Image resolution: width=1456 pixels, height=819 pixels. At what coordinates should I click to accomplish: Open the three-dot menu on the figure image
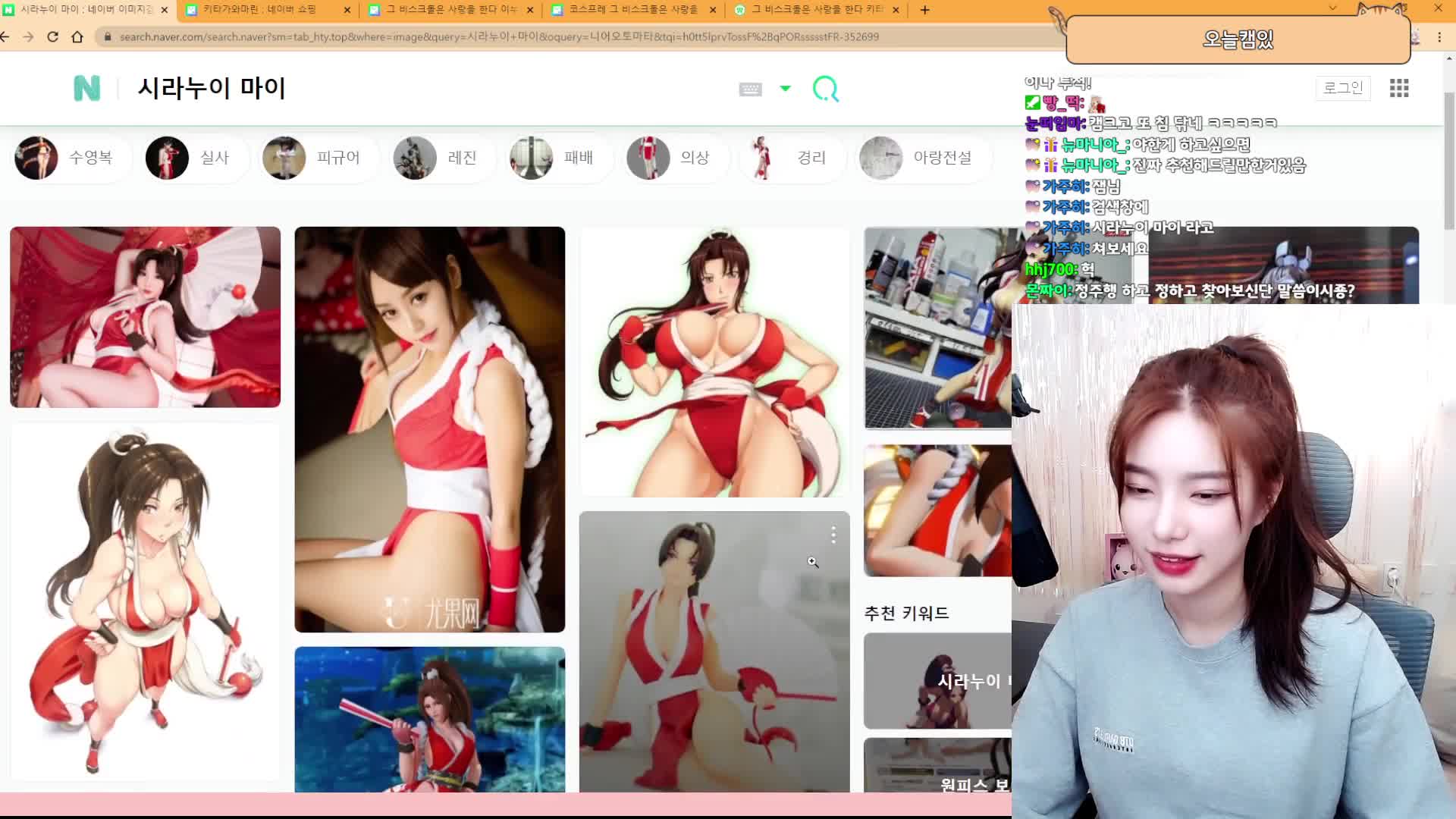click(x=833, y=535)
